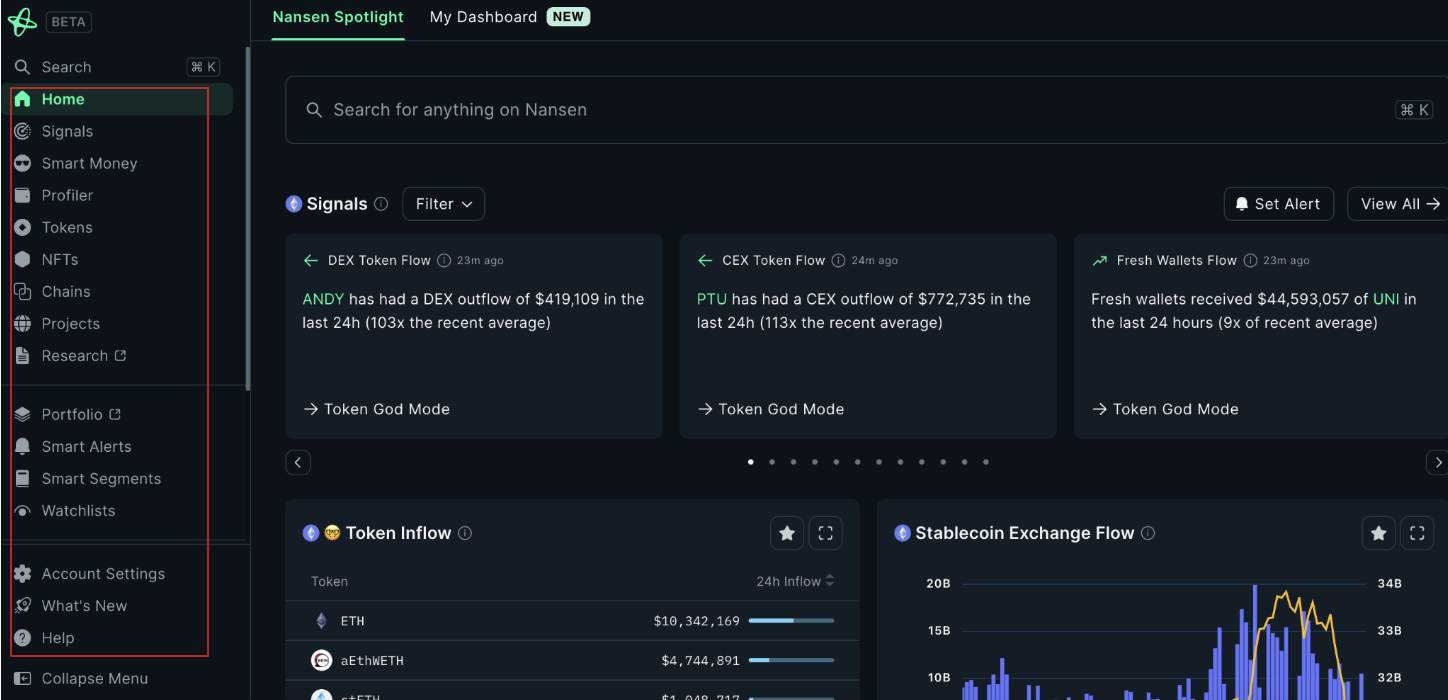The width and height of the screenshot is (1448, 700).
Task: Open Token God Mode for UNI signal
Action: click(x=1165, y=409)
